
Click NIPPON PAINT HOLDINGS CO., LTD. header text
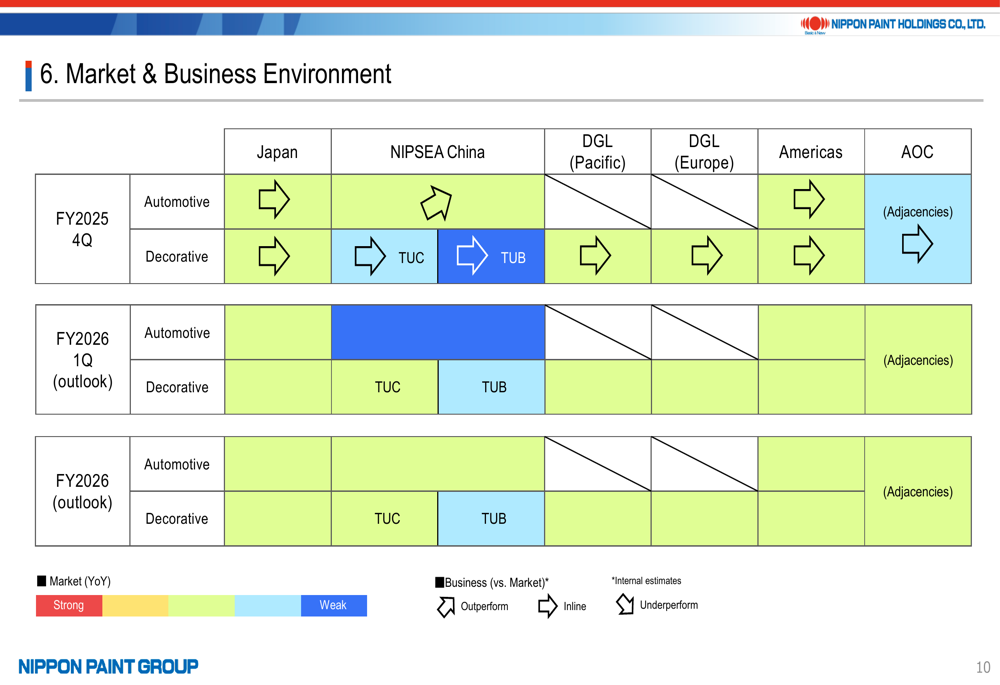908,24
